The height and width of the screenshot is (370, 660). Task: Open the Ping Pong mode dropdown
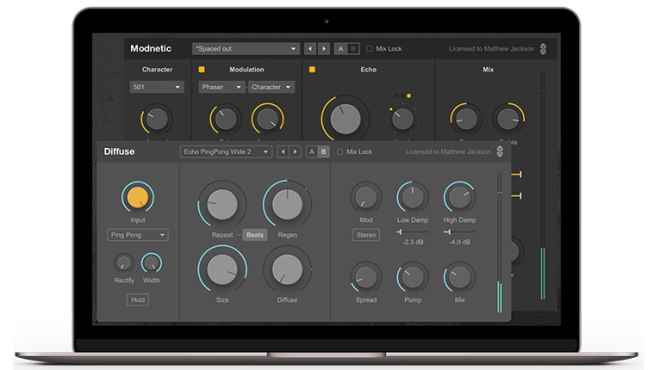(x=138, y=235)
